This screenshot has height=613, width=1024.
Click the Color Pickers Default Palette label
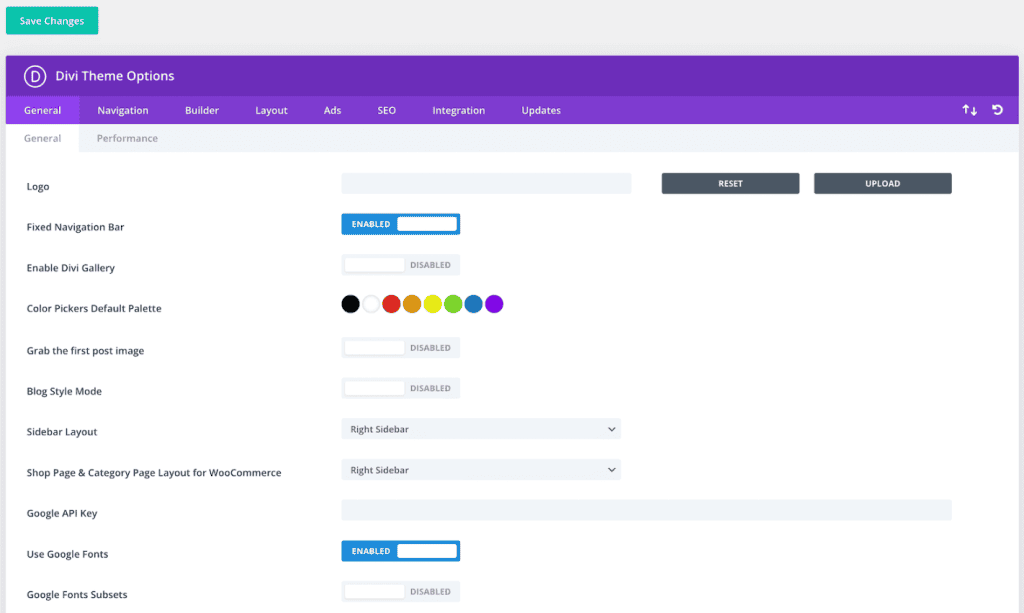94,308
